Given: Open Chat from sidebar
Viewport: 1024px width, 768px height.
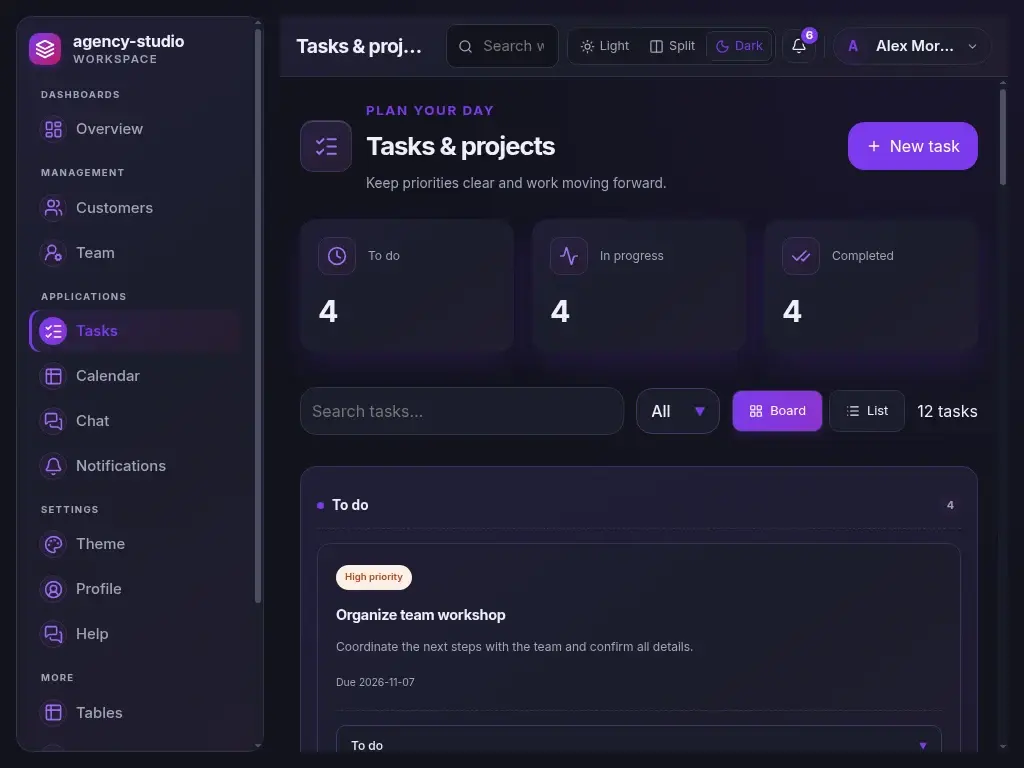Looking at the screenshot, I should point(136,421).
